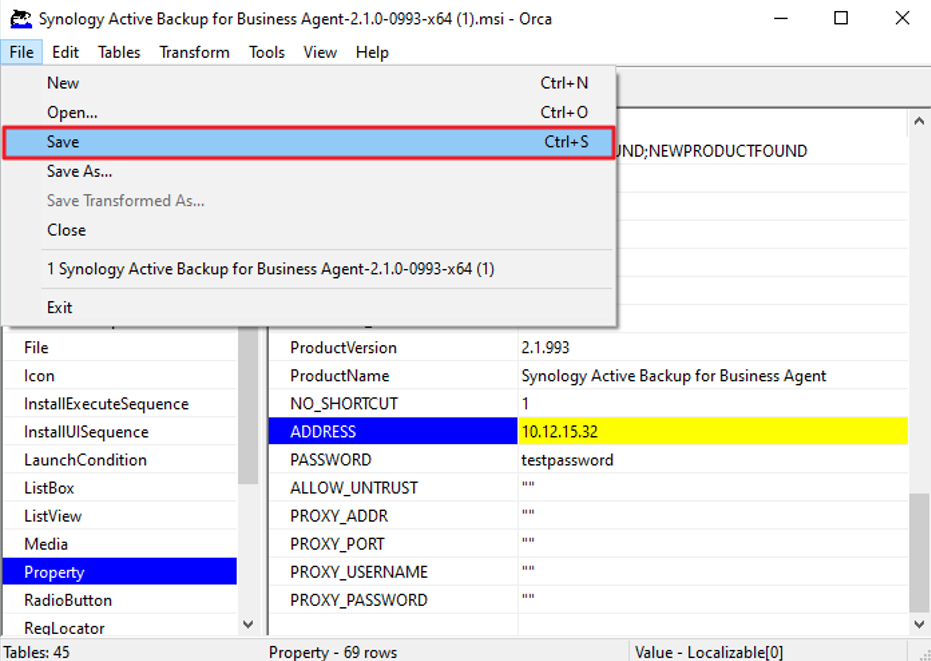Click the empty value beside PROXY_USERNAME
Screen dimensions: 931x661
click(713, 572)
